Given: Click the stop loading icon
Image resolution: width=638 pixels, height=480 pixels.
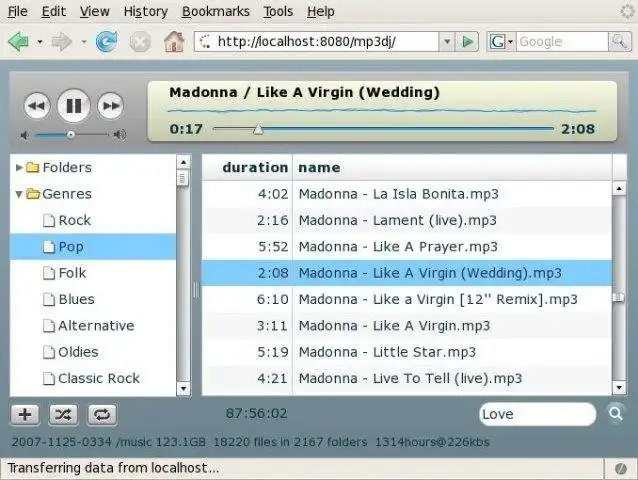Looking at the screenshot, I should click(x=140, y=41).
